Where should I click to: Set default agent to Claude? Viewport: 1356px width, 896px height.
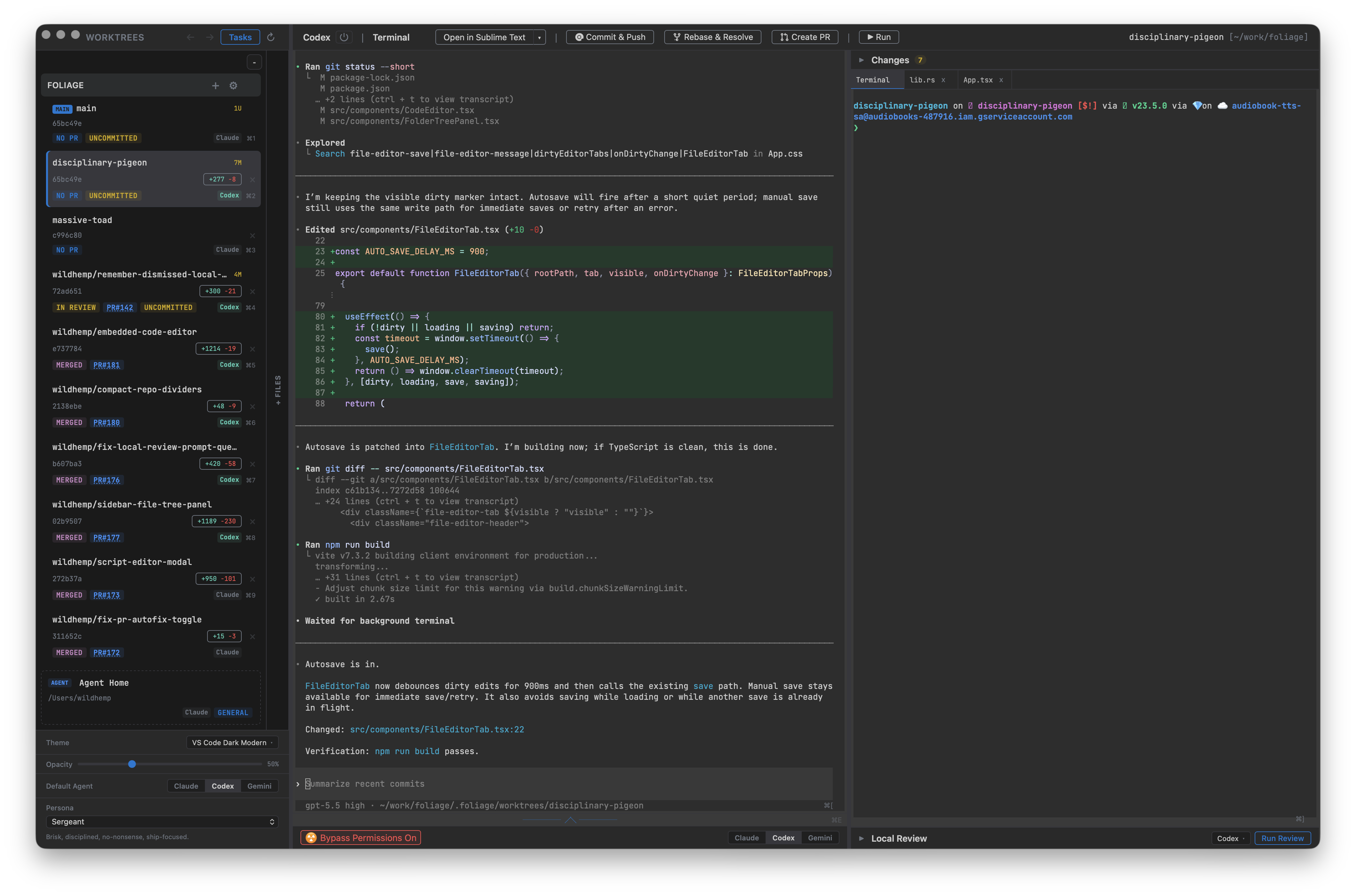pos(186,786)
